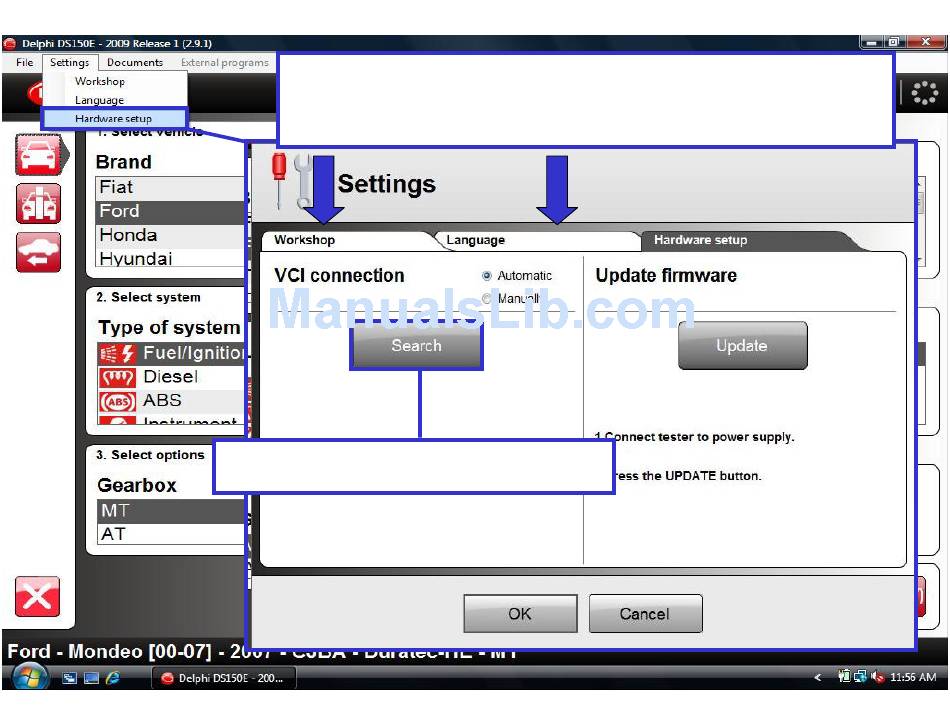
Task: Confirm settings with the OK button
Action: click(x=520, y=614)
